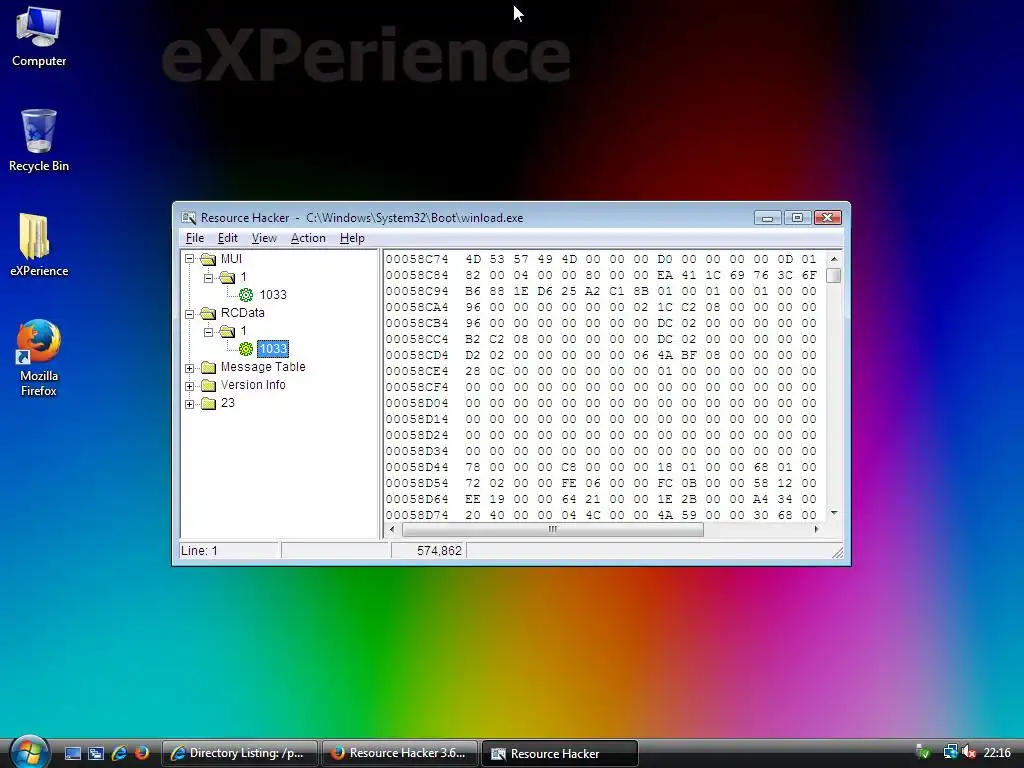Select the Message Table folder icon
The image size is (1024, 768).
click(208, 368)
